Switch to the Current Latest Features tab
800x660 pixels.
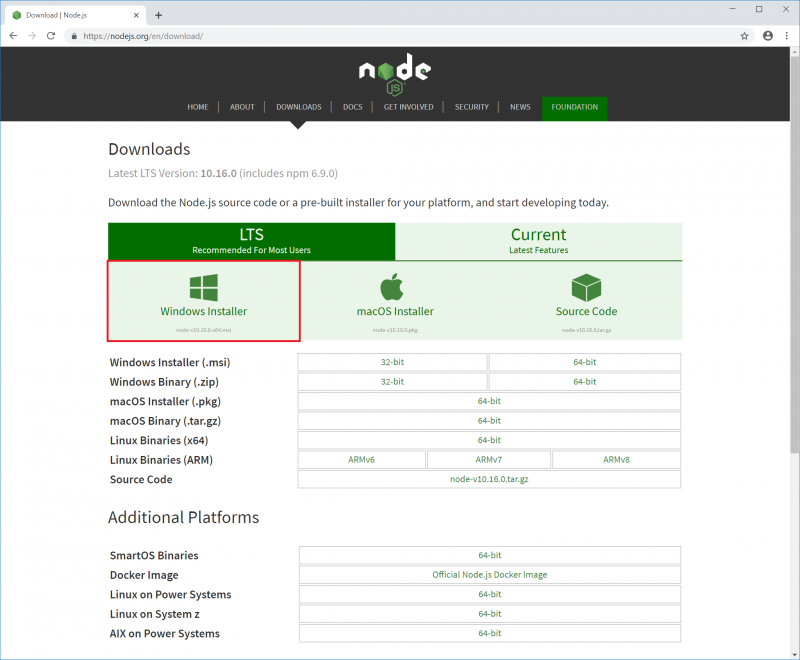coord(539,241)
